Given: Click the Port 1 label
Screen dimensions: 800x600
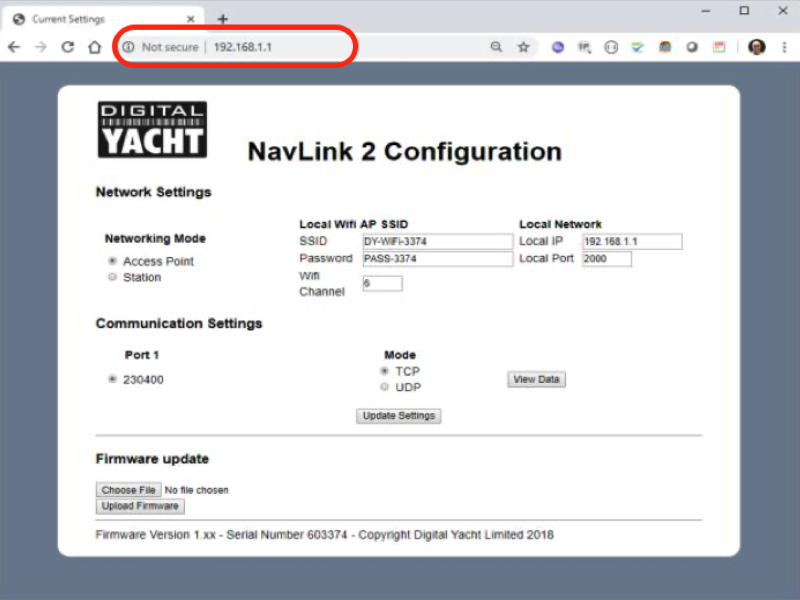Looking at the screenshot, I should (142, 355).
